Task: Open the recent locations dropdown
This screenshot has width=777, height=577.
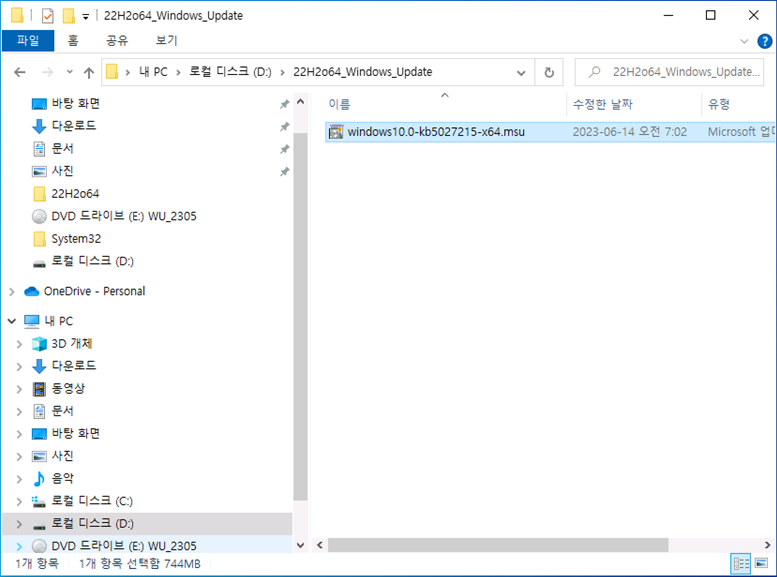Action: click(x=69, y=72)
